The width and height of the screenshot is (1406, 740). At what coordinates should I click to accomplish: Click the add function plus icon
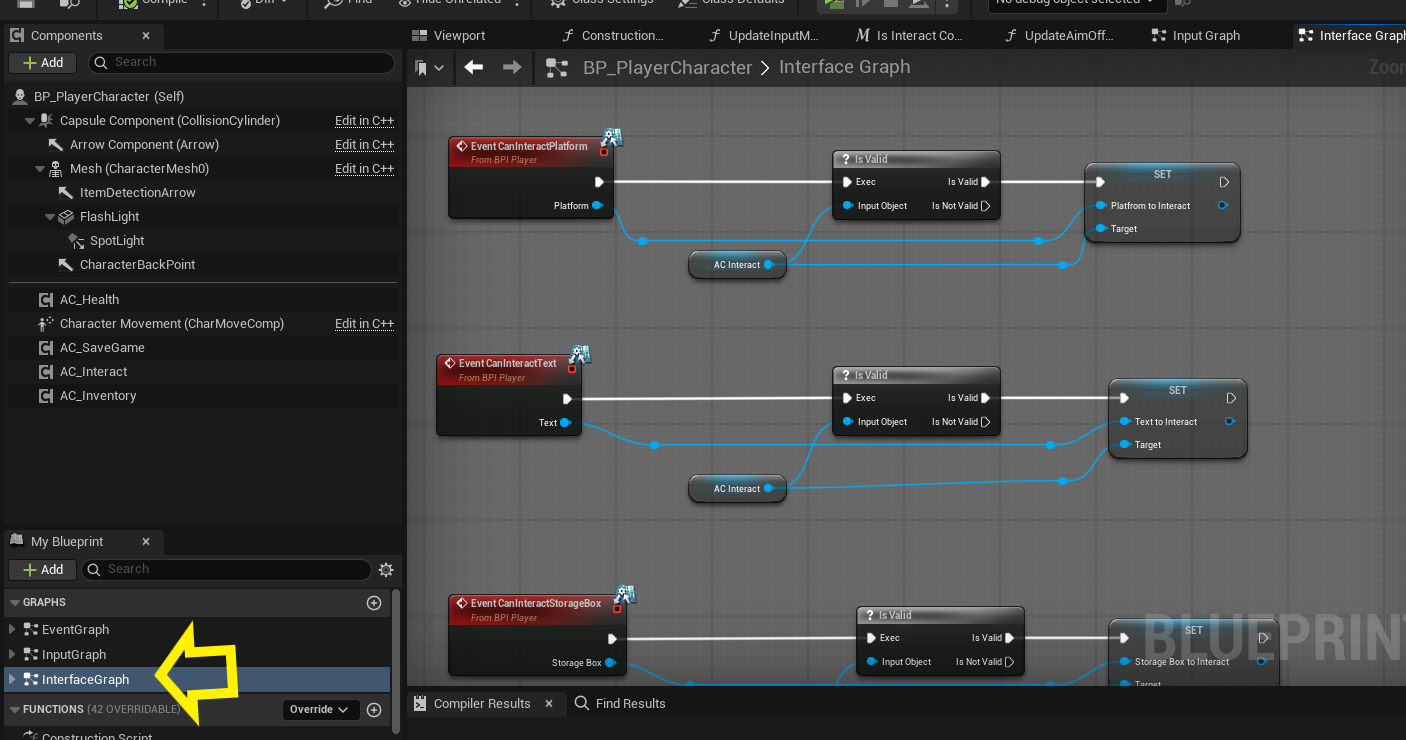[374, 710]
